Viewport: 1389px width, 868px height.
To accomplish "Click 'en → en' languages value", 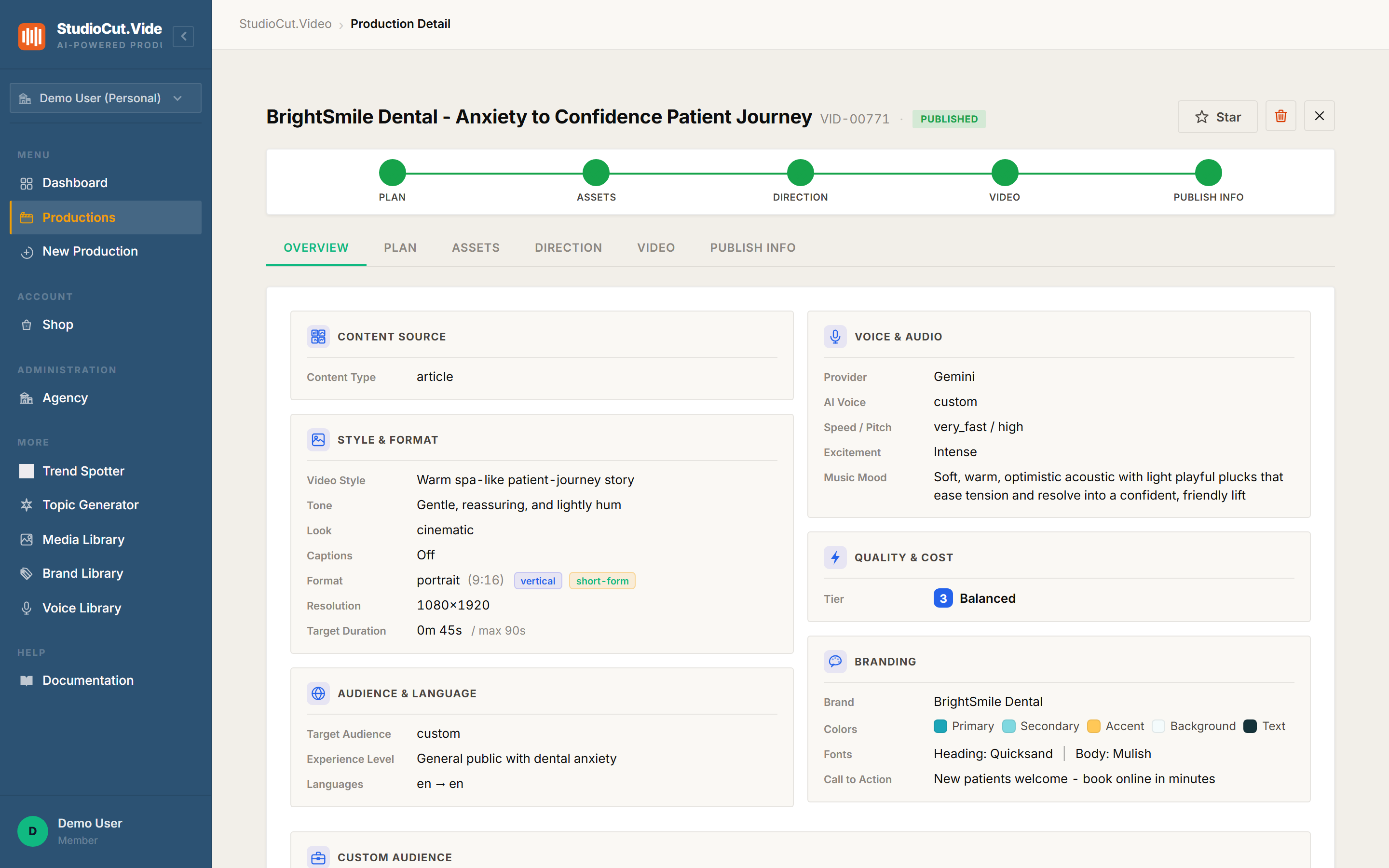I will tap(440, 784).
